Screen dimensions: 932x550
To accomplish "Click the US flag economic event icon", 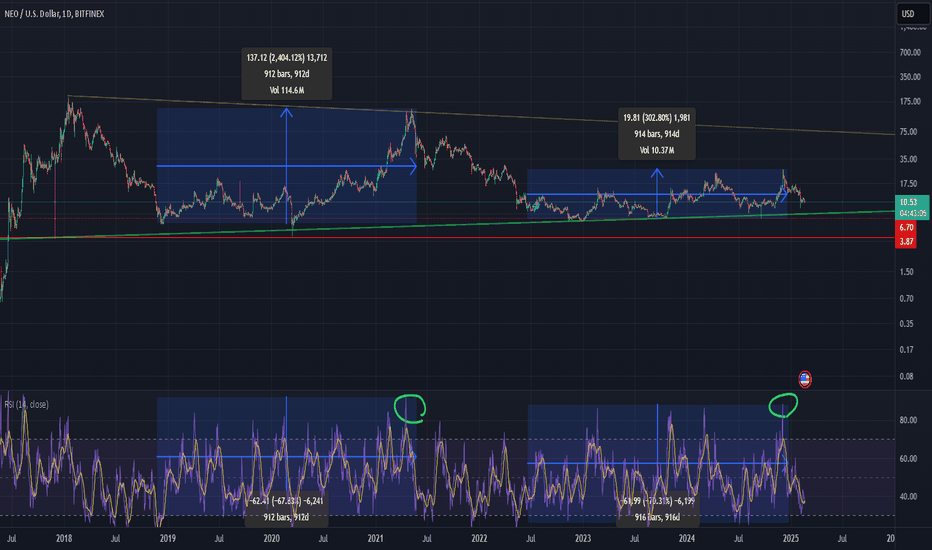I will [805, 379].
